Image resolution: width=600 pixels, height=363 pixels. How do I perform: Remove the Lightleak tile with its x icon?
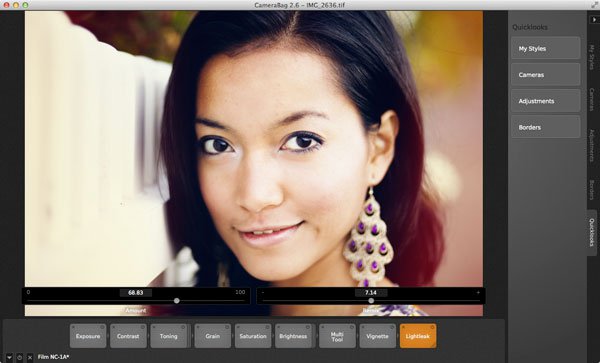click(x=403, y=327)
